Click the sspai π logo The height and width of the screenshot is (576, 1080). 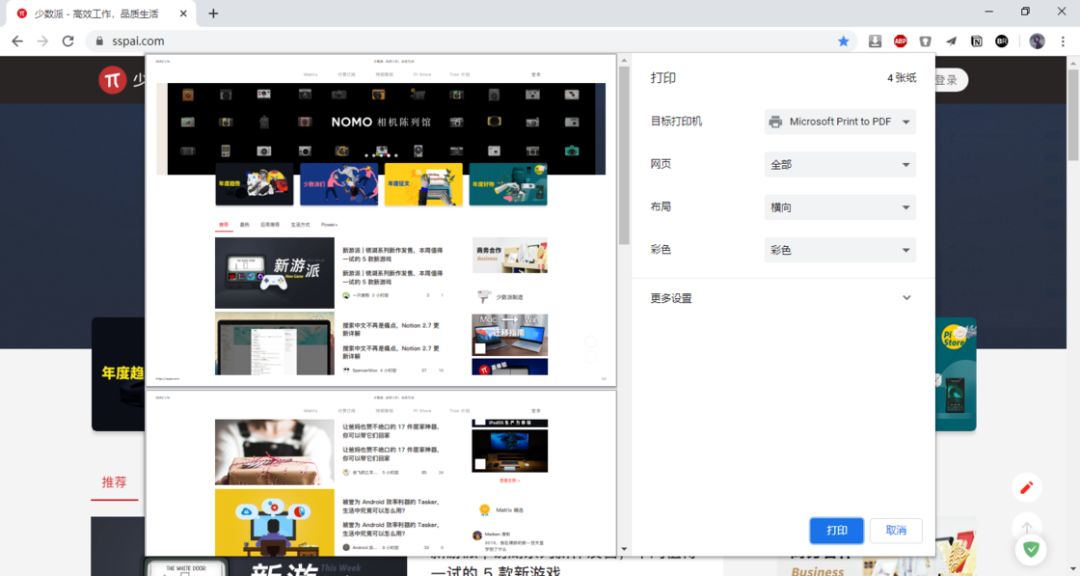[x=112, y=80]
